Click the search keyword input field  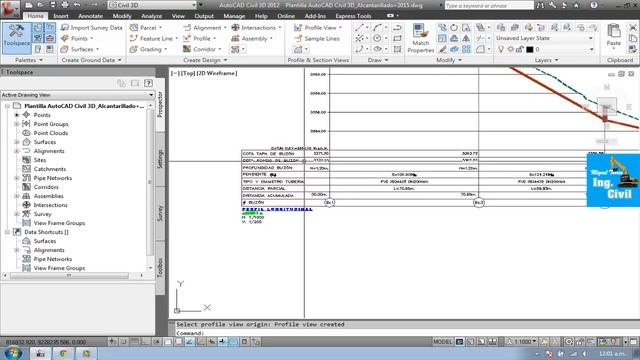pos(489,5)
